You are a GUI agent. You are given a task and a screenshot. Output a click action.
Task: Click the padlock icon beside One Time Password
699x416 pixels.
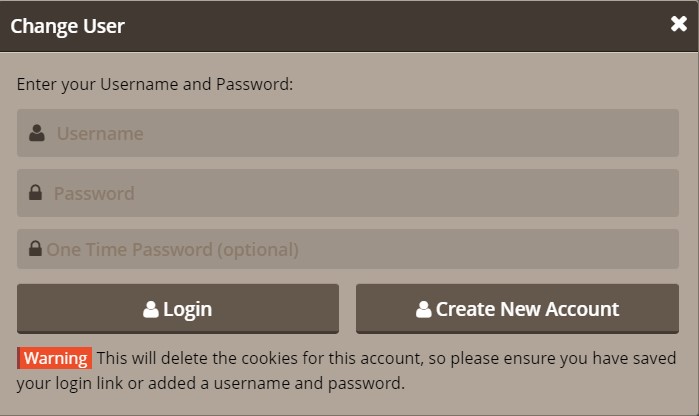coord(35,248)
